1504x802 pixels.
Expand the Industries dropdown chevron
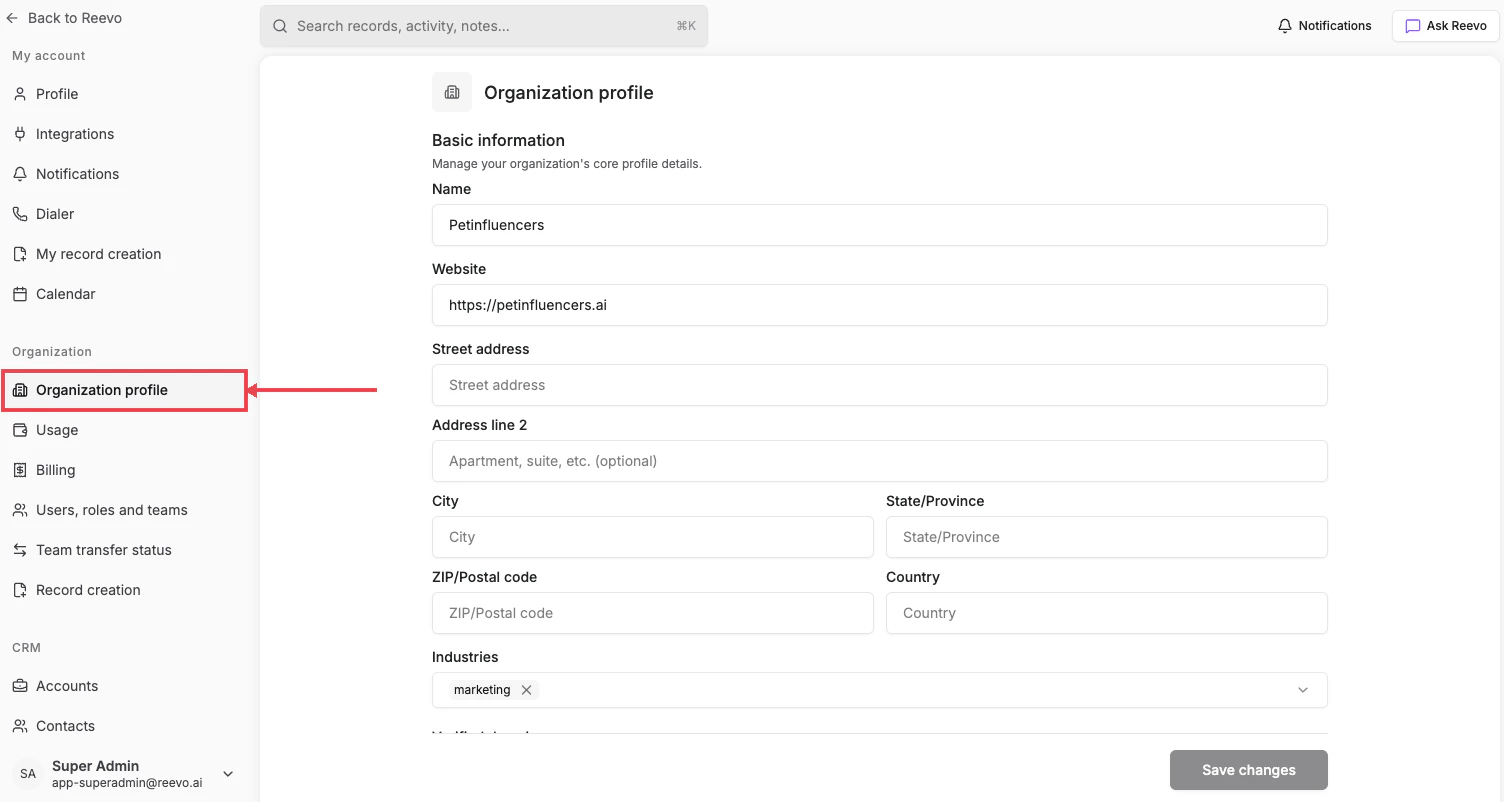[1303, 690]
